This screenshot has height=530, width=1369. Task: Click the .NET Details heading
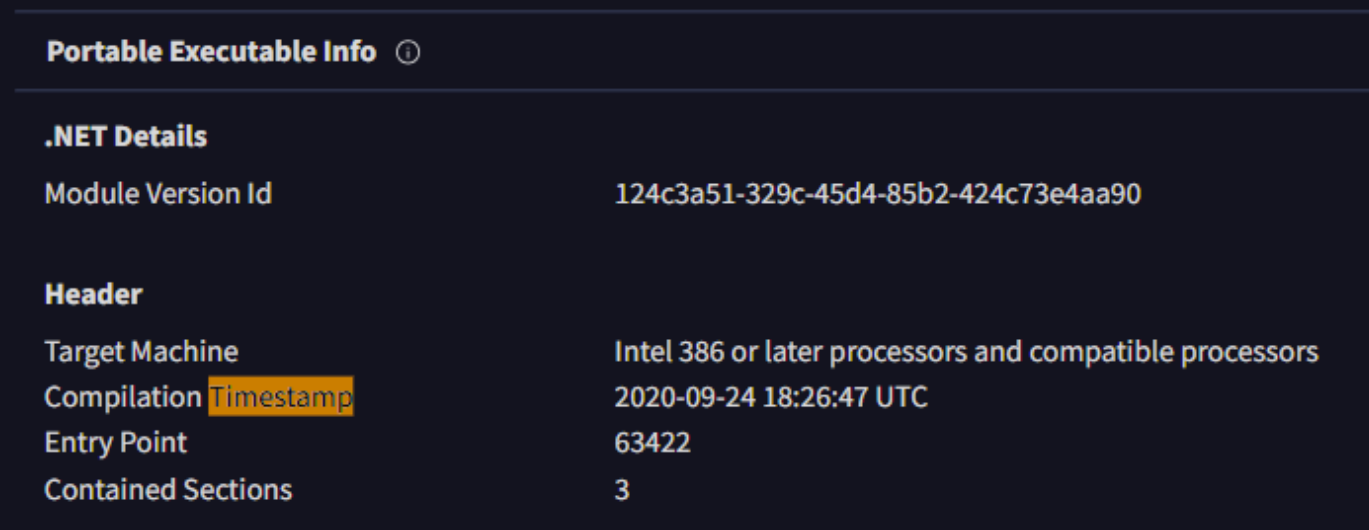(x=126, y=136)
